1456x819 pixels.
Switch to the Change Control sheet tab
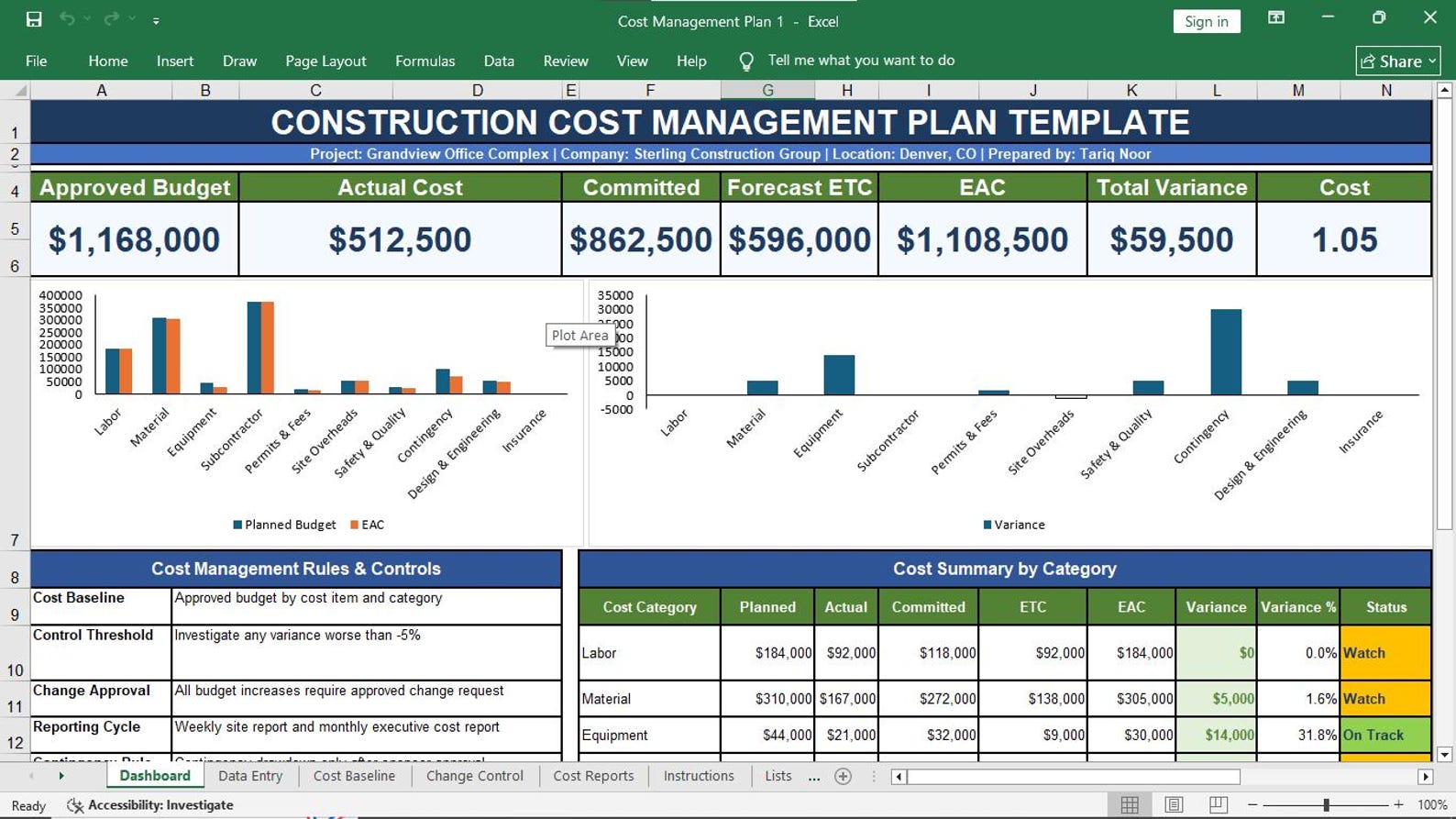(x=474, y=776)
